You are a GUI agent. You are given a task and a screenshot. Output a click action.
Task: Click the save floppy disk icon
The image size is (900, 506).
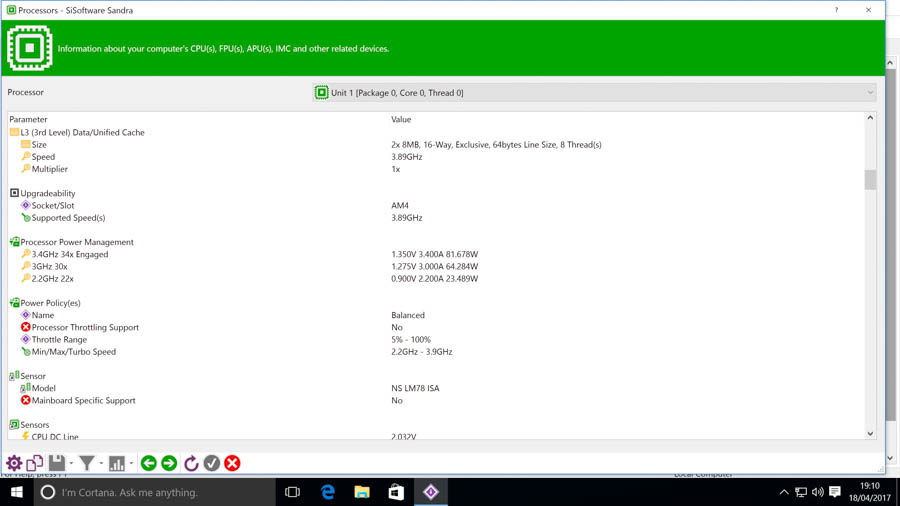click(x=56, y=463)
